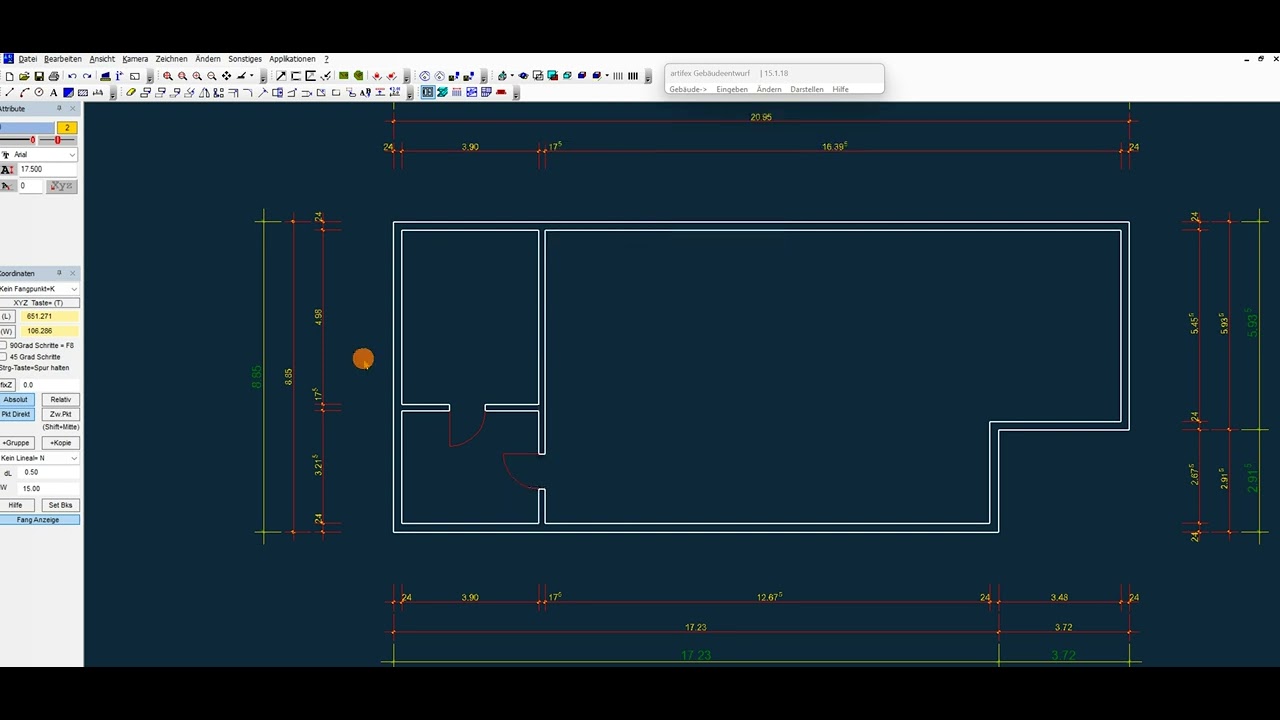Click the blue color swatch in Attribute panel
1280x720 pixels.
[x=27, y=128]
